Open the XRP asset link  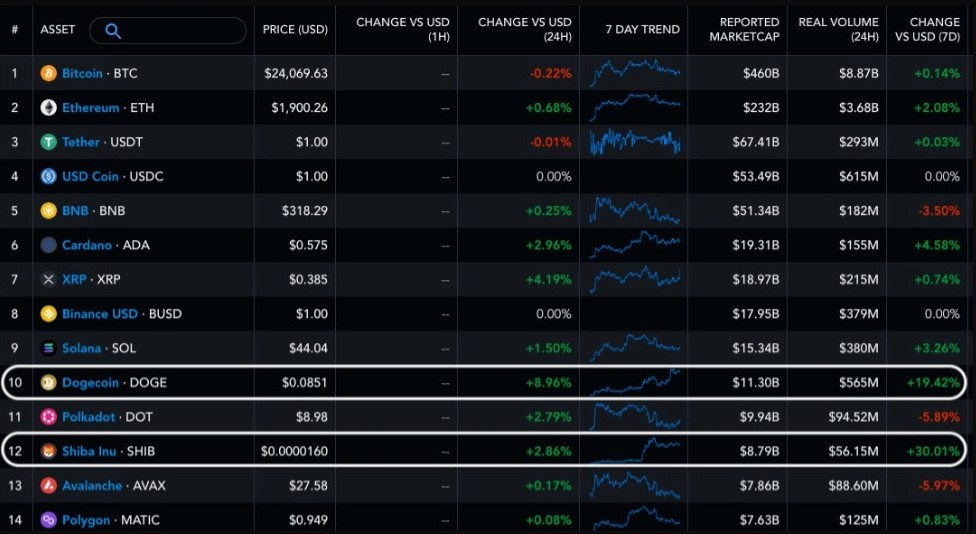pyautogui.click(x=76, y=279)
